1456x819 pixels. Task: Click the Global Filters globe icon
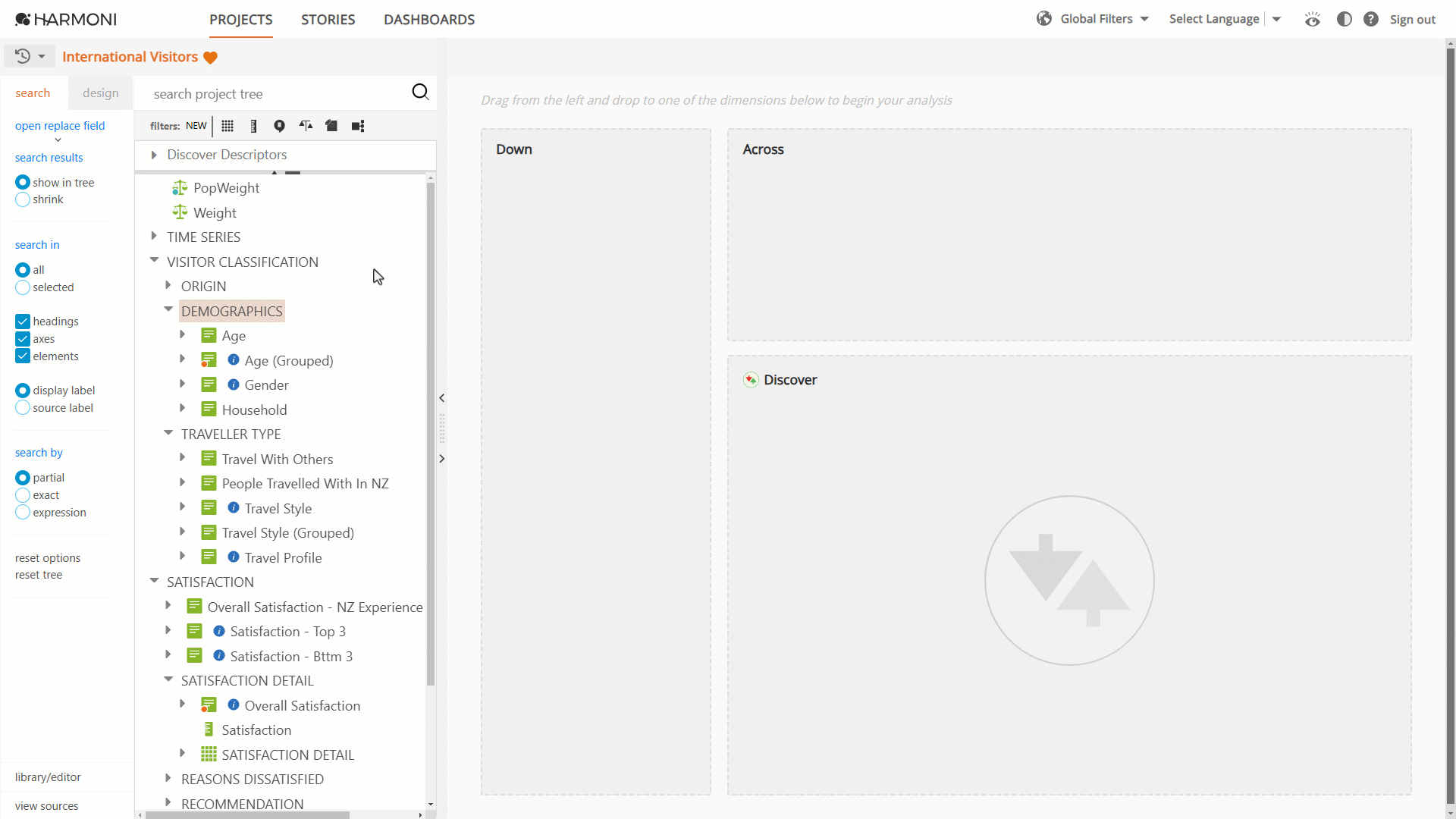point(1044,19)
